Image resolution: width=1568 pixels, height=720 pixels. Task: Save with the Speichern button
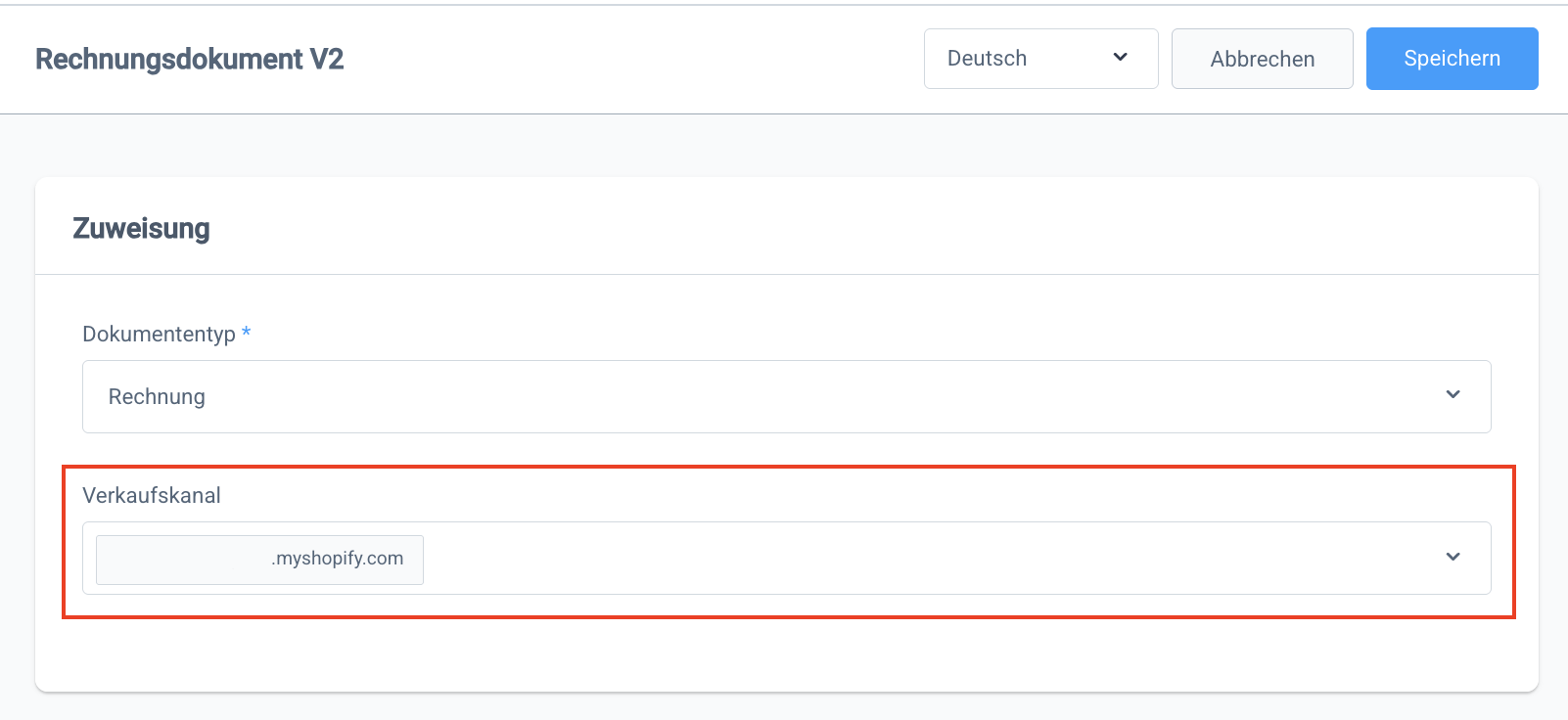coord(1452,59)
